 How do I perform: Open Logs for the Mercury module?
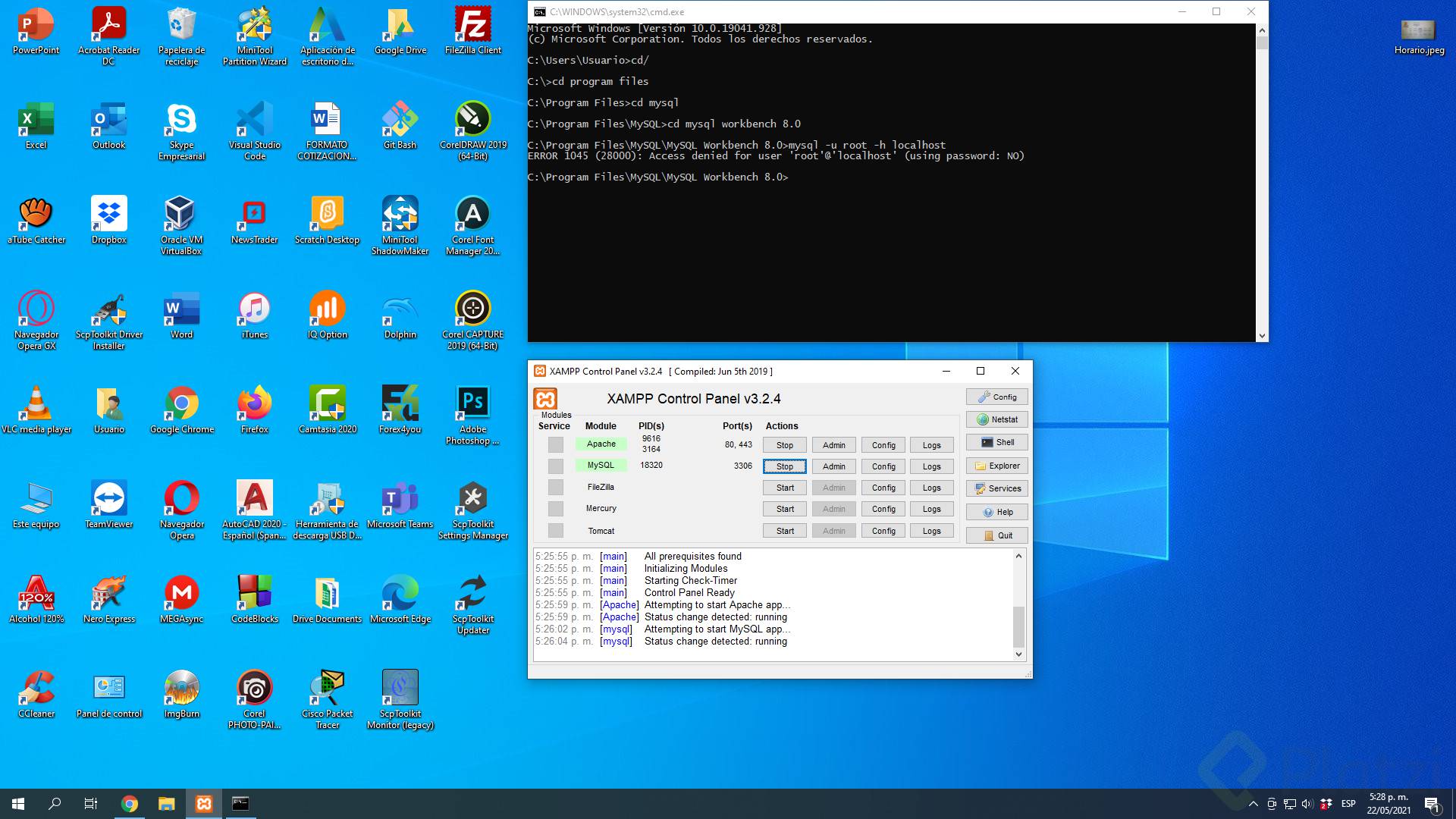pos(932,509)
